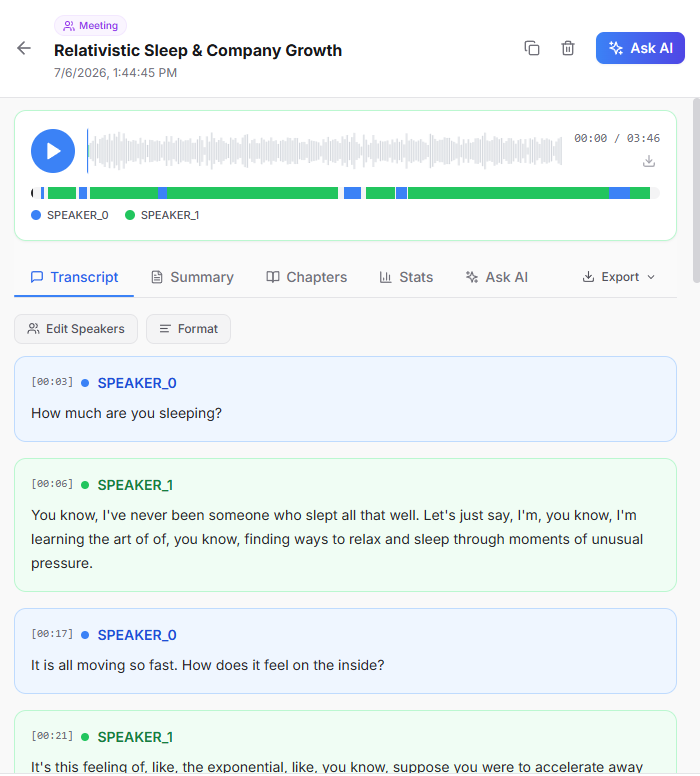Open the Stats tab
Image resolution: width=700 pixels, height=776 pixels.
(x=406, y=277)
